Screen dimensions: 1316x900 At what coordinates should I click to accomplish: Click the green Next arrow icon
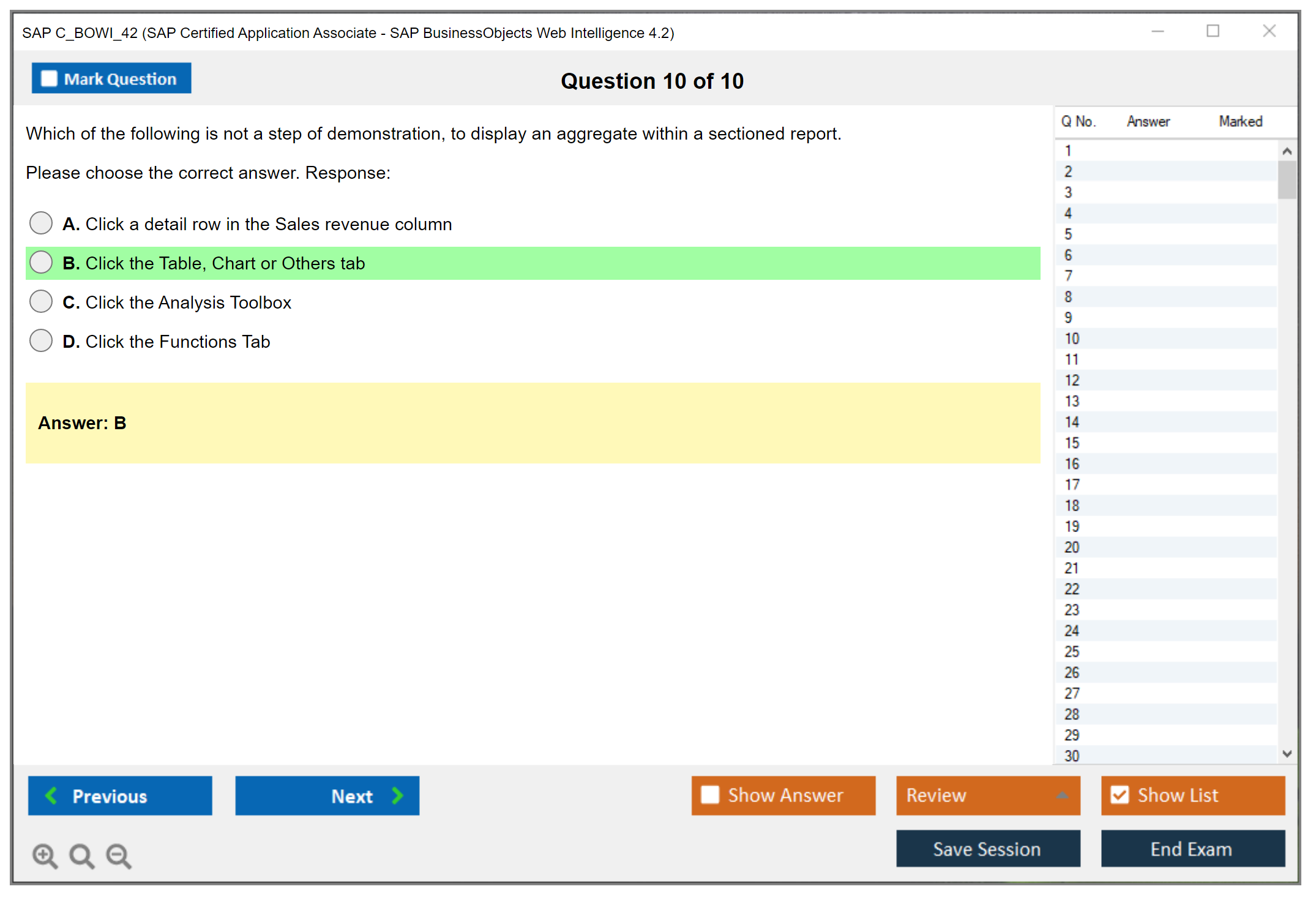pyautogui.click(x=397, y=795)
